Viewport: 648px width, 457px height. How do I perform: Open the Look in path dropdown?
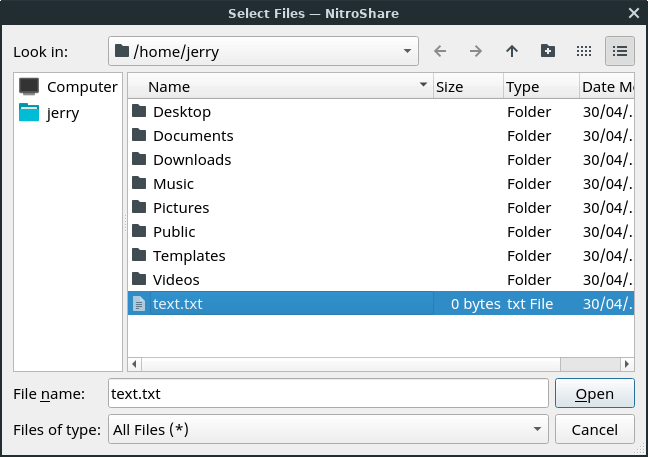263,51
